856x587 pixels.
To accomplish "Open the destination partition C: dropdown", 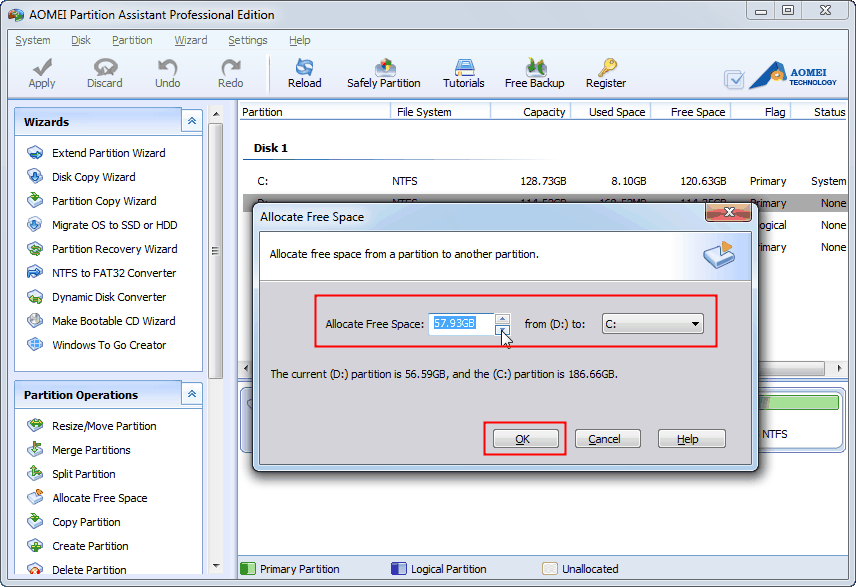I will 652,324.
